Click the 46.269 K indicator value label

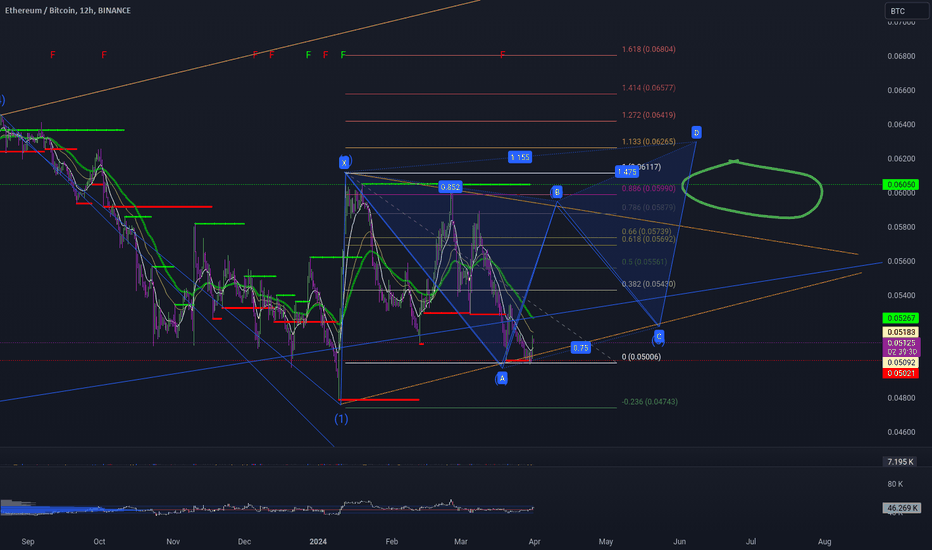click(901, 508)
